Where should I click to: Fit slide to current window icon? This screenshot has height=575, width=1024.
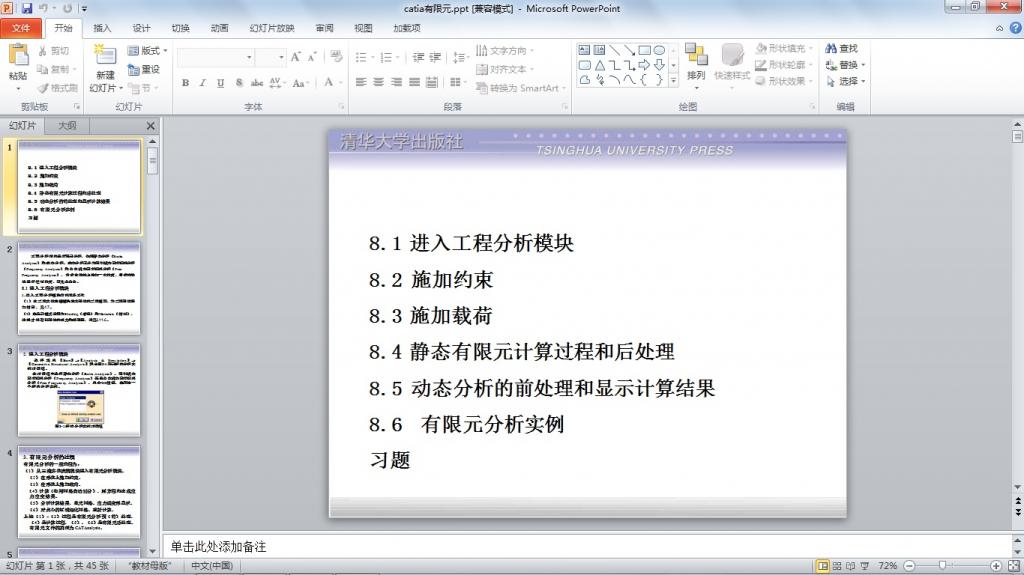[x=1014, y=566]
